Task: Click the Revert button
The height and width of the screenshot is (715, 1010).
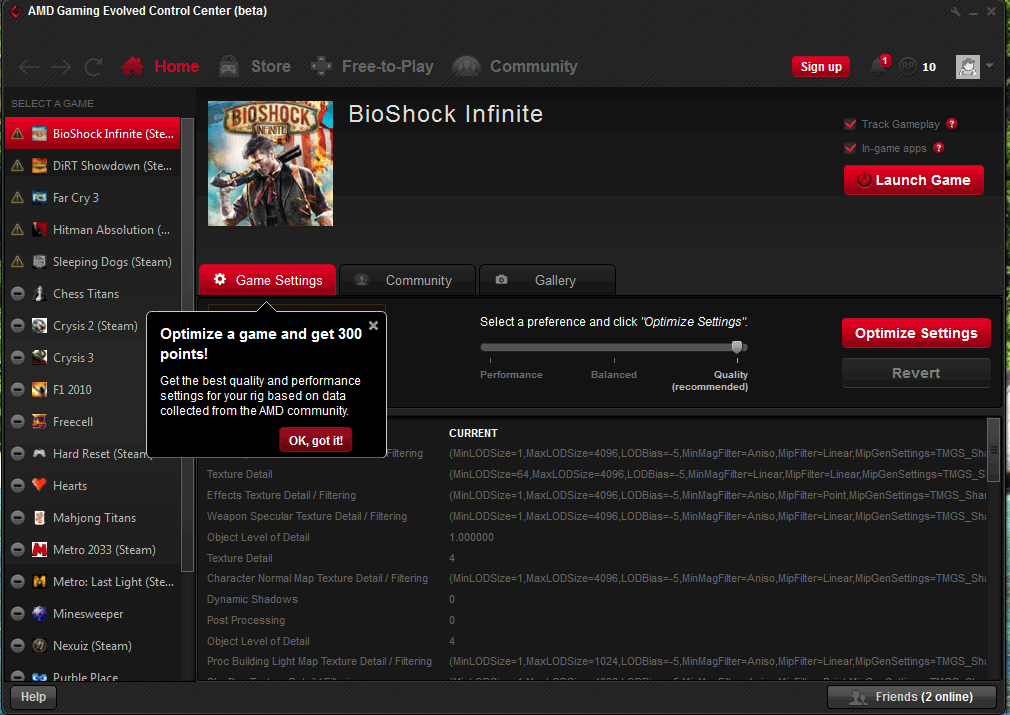Action: click(916, 373)
